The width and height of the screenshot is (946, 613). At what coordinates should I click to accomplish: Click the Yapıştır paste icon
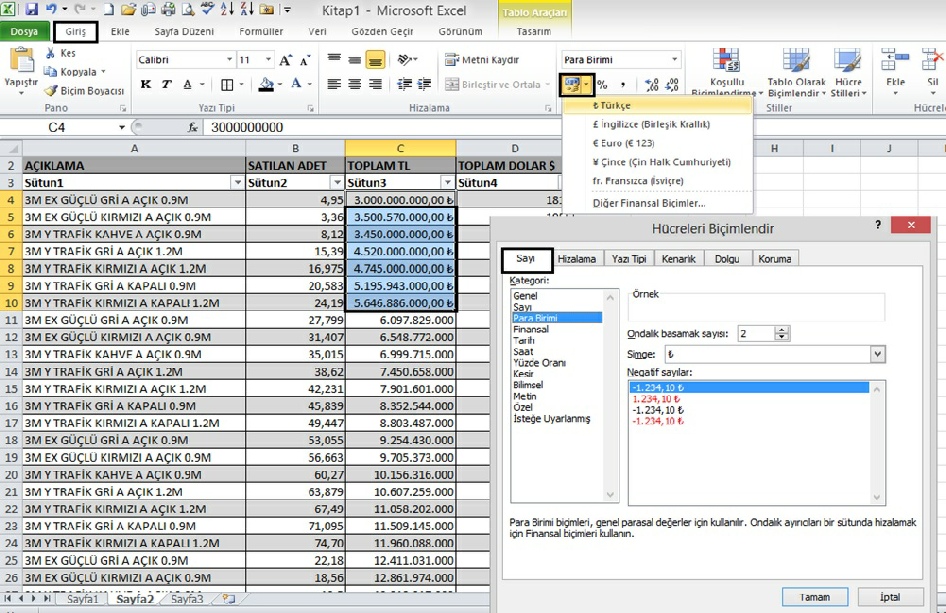tap(21, 61)
